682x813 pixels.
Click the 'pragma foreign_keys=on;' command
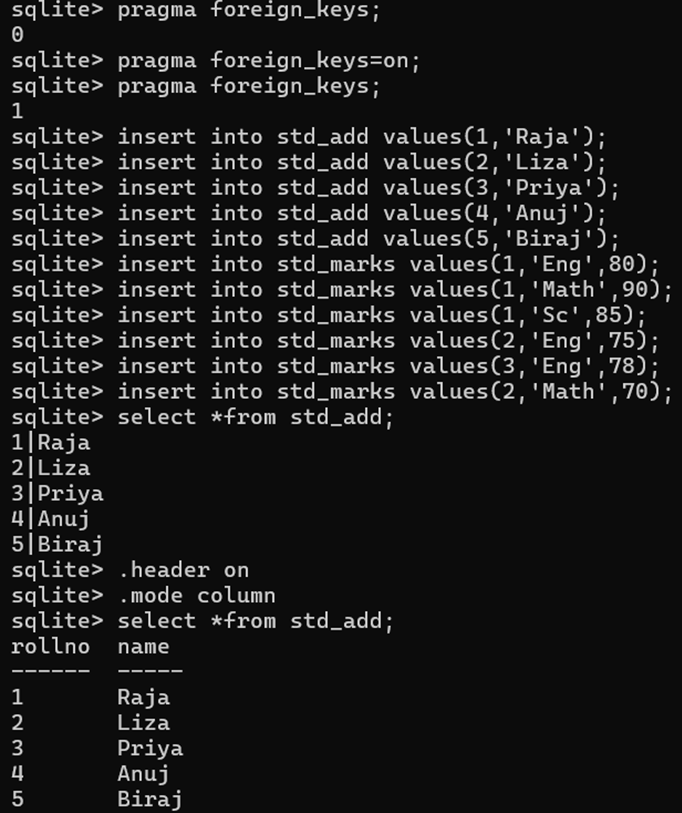(268, 60)
